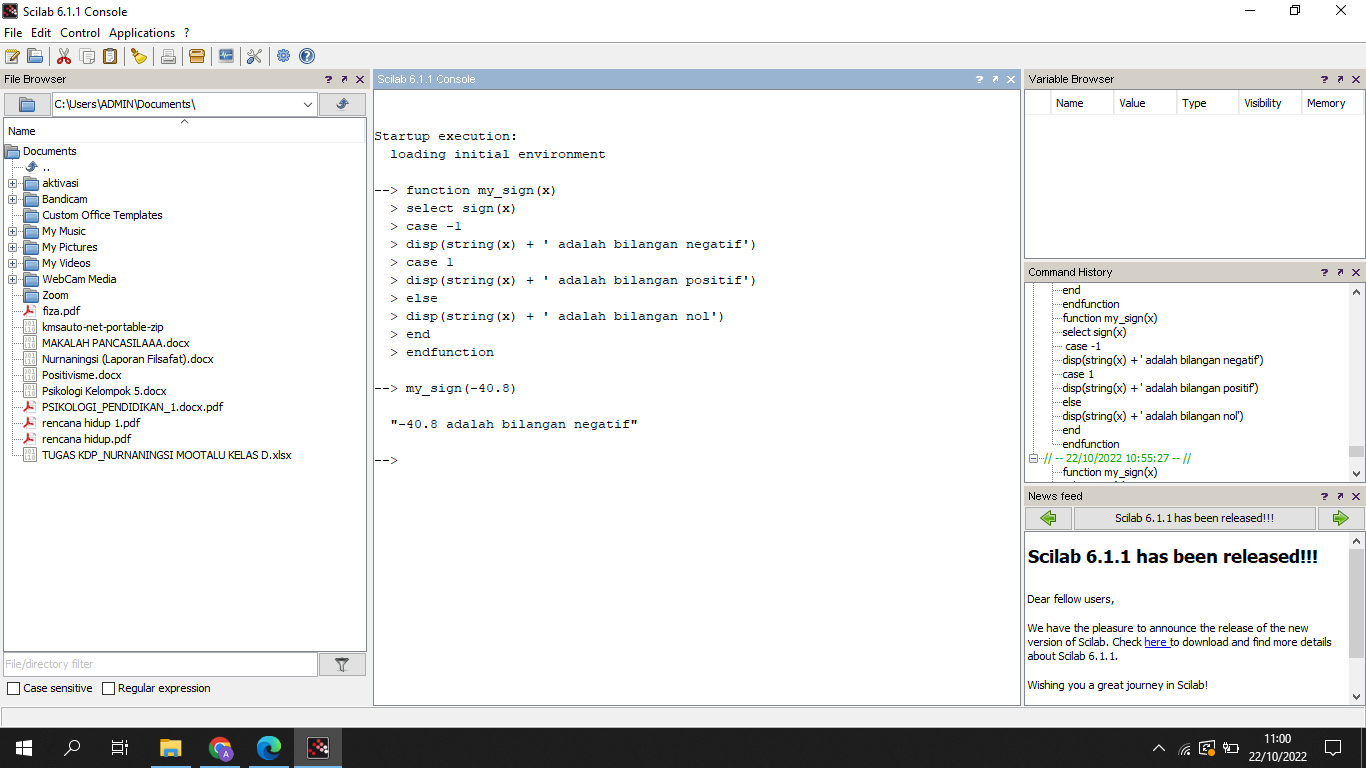Open the directory path dropdown
This screenshot has height=768, width=1366.
tap(307, 104)
